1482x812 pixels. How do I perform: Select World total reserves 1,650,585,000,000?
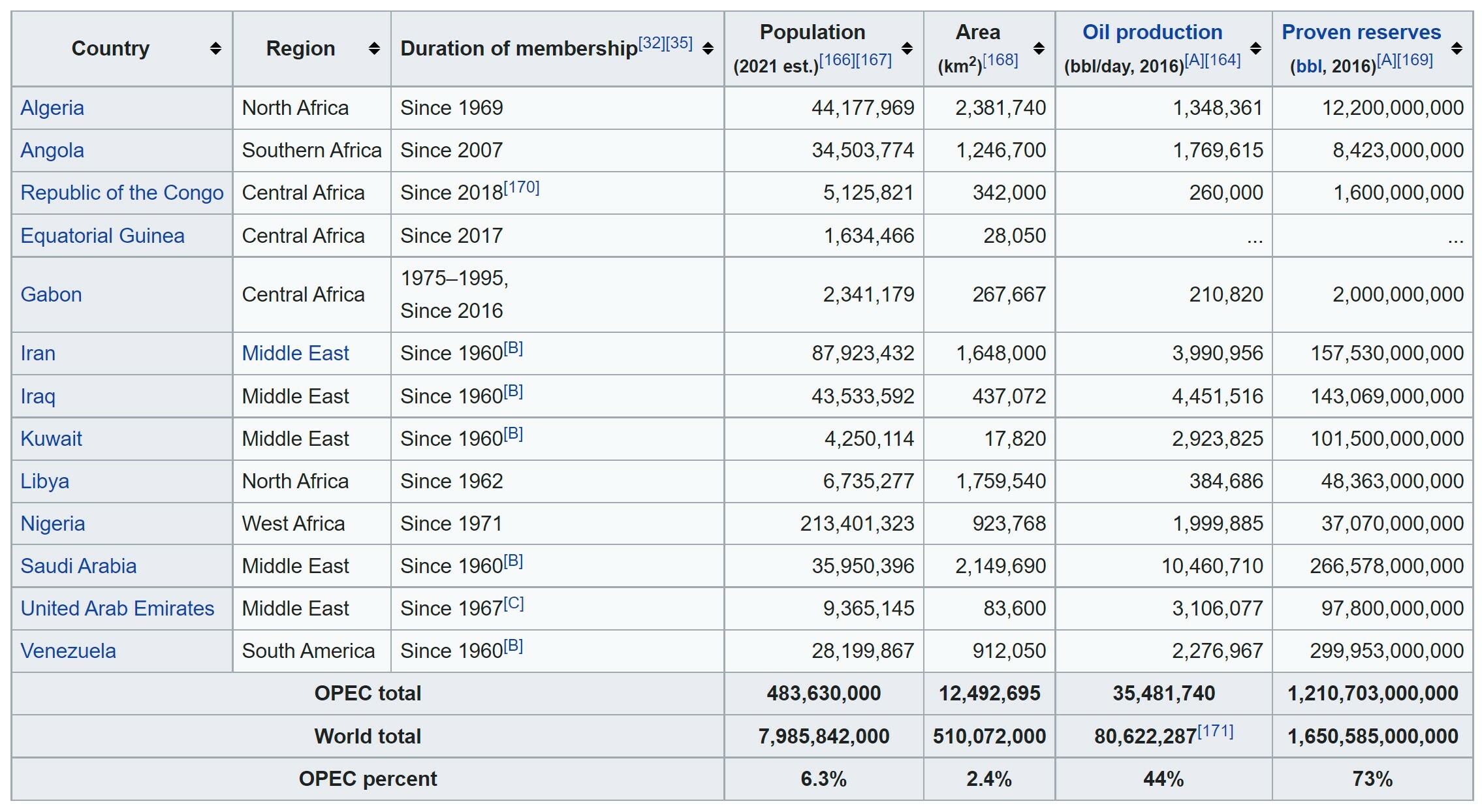(x=1373, y=736)
